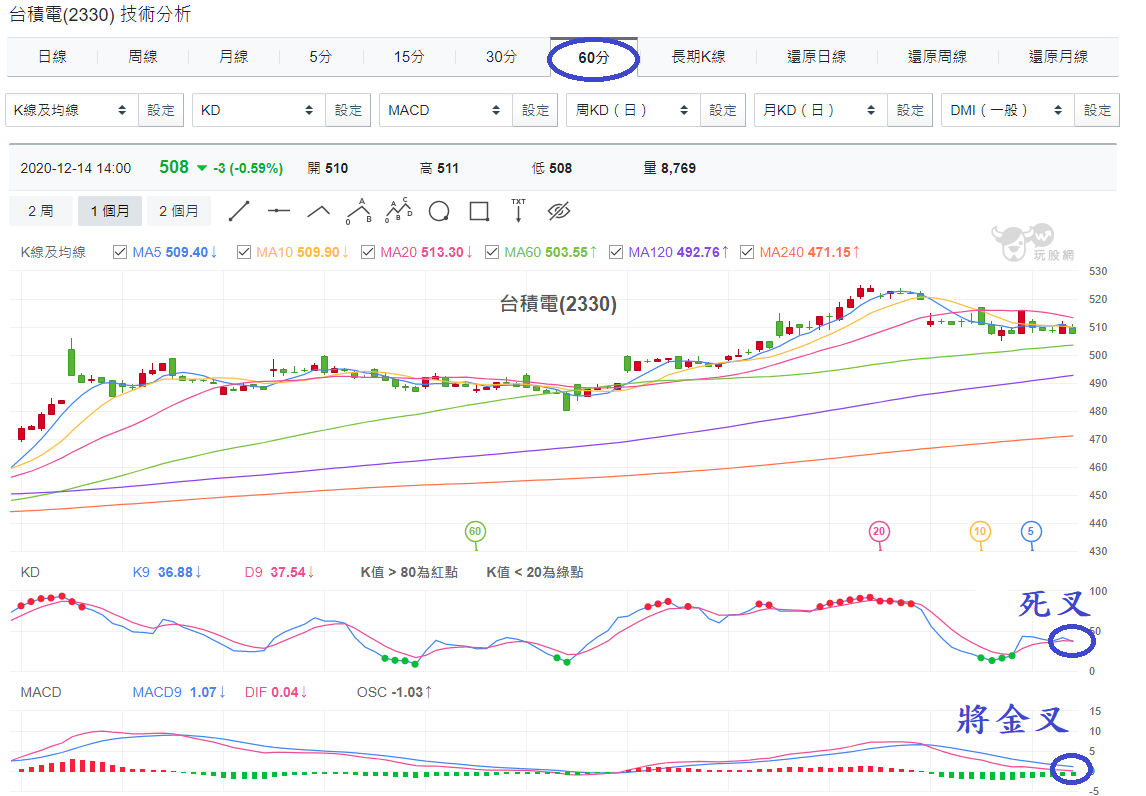Toggle the MA120 moving average checkbox
Viewport: 1146px width, 796px height.
(x=616, y=252)
